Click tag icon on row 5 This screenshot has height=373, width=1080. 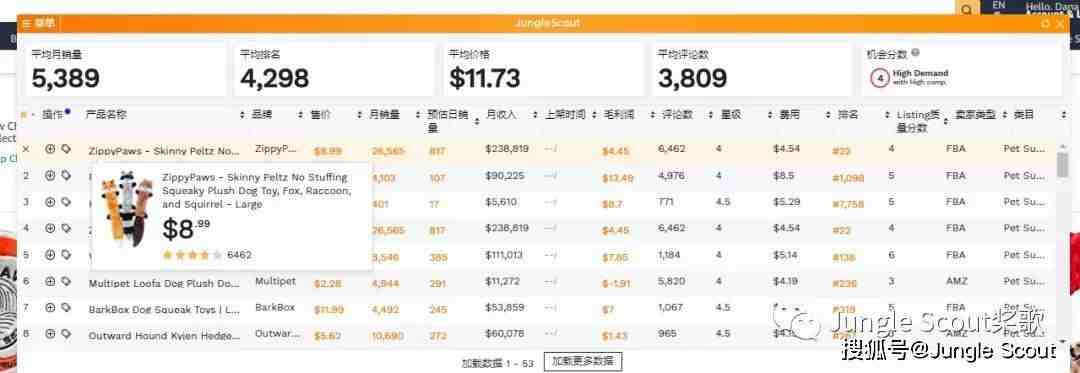[x=65, y=255]
